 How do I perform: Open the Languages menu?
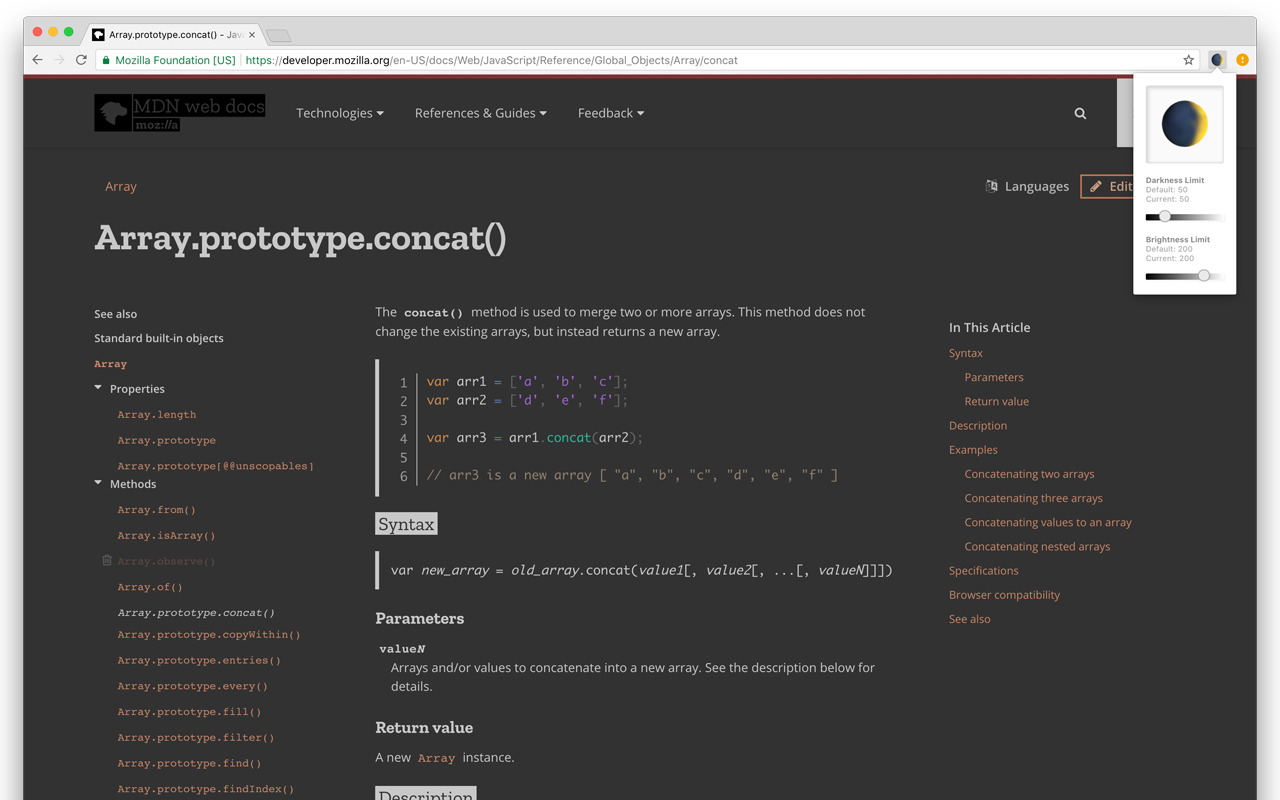tap(1027, 186)
